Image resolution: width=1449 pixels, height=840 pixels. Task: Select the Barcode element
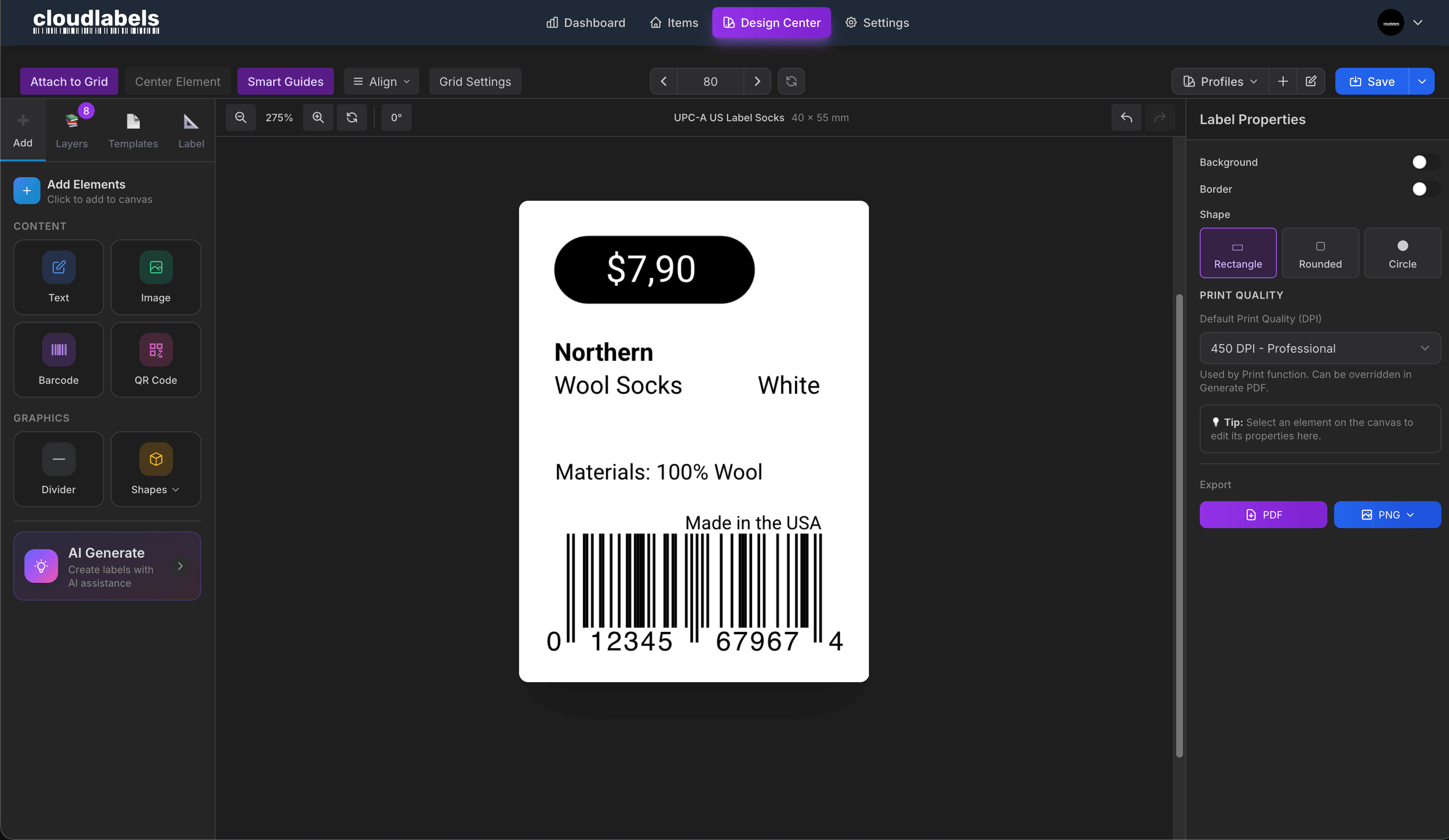[x=58, y=360]
